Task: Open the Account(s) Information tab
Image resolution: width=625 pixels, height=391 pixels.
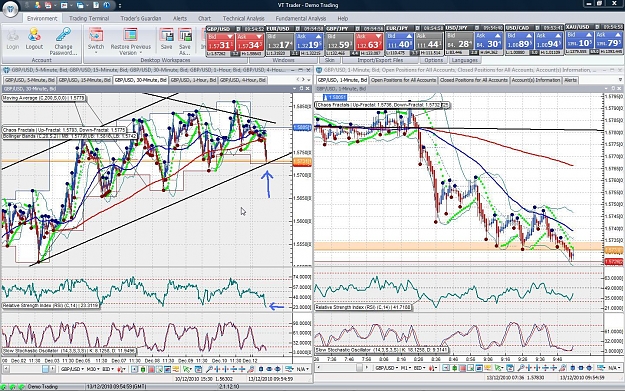Action: [x=536, y=80]
